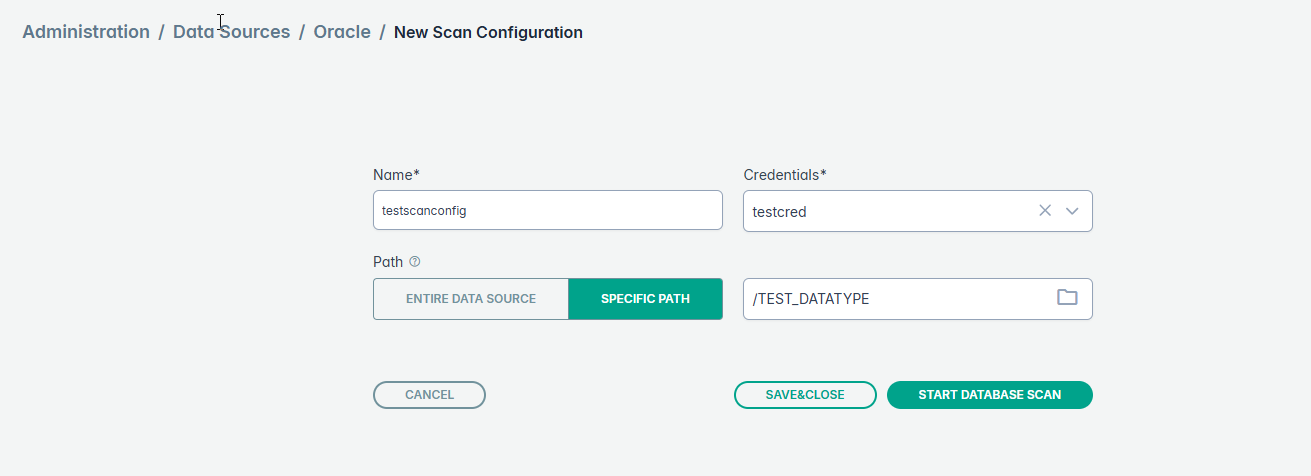Navigate to Data Sources breadcrumb
The image size is (1311, 476).
(x=231, y=32)
